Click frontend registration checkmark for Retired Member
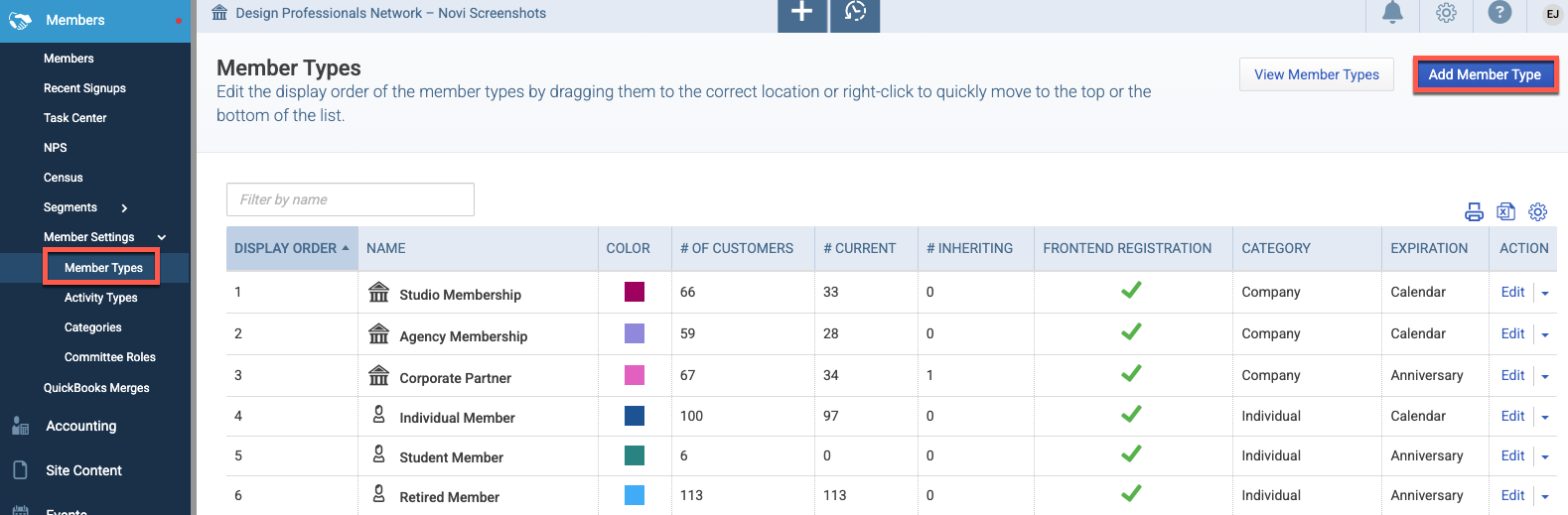The image size is (1568, 515). coord(1131,493)
